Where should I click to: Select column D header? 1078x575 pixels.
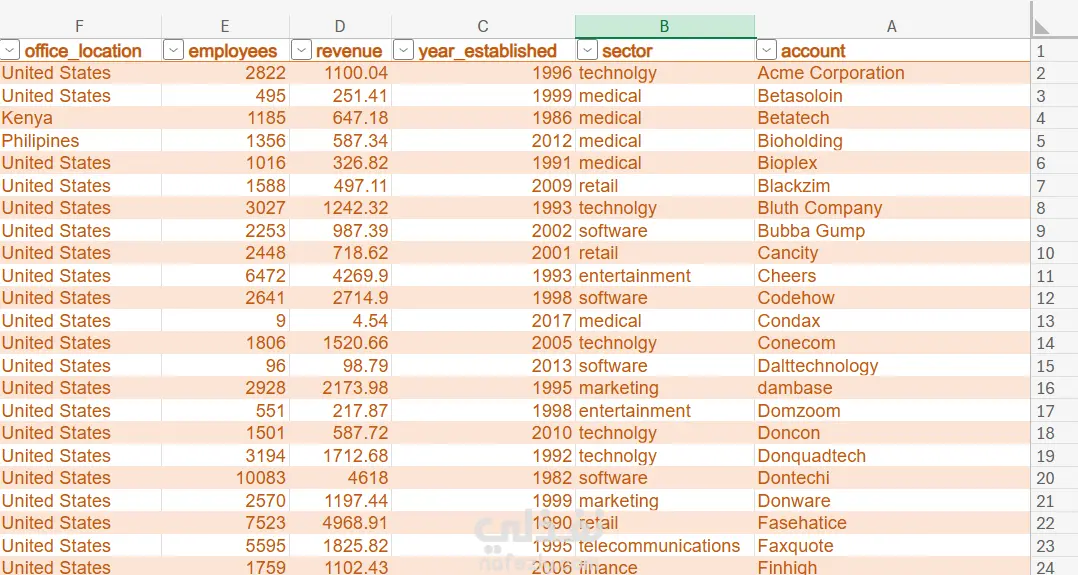(x=340, y=27)
